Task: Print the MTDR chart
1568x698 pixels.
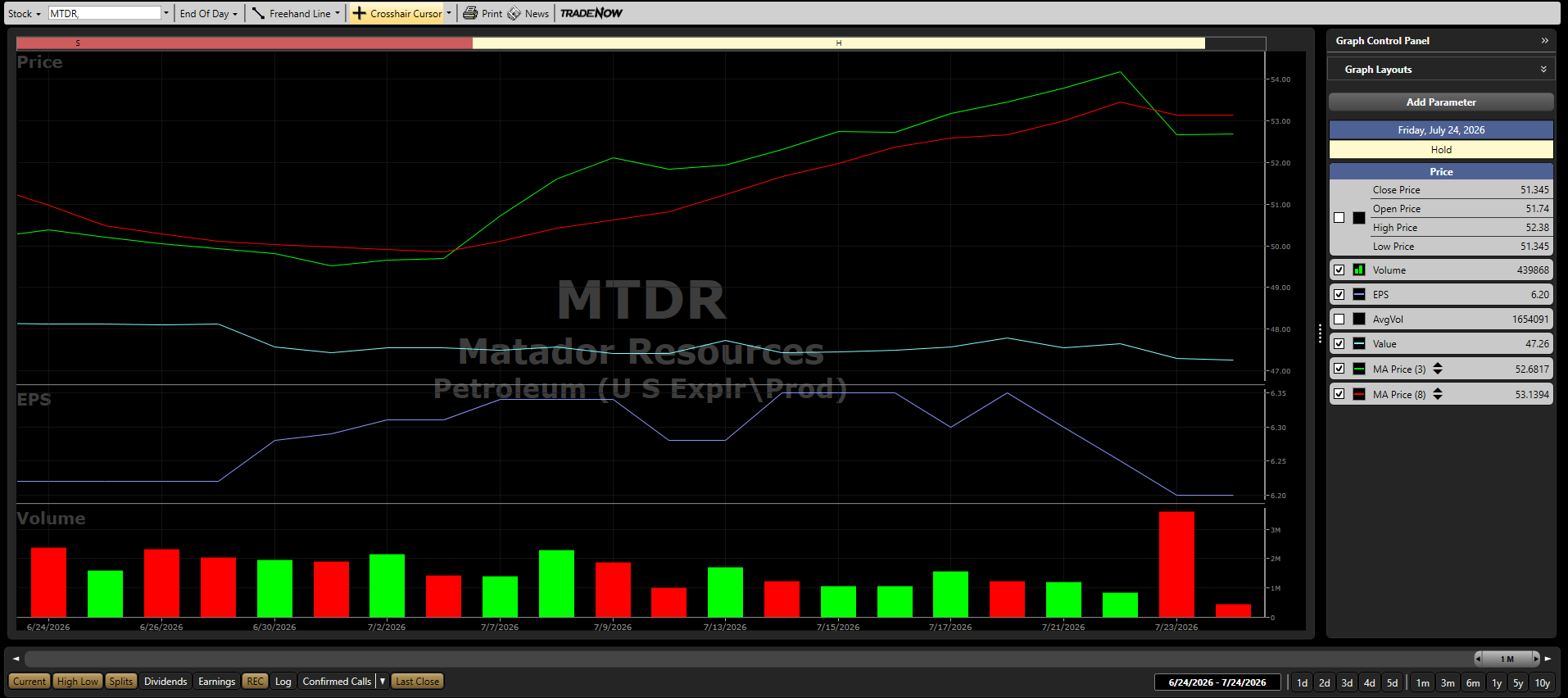Action: [x=483, y=13]
